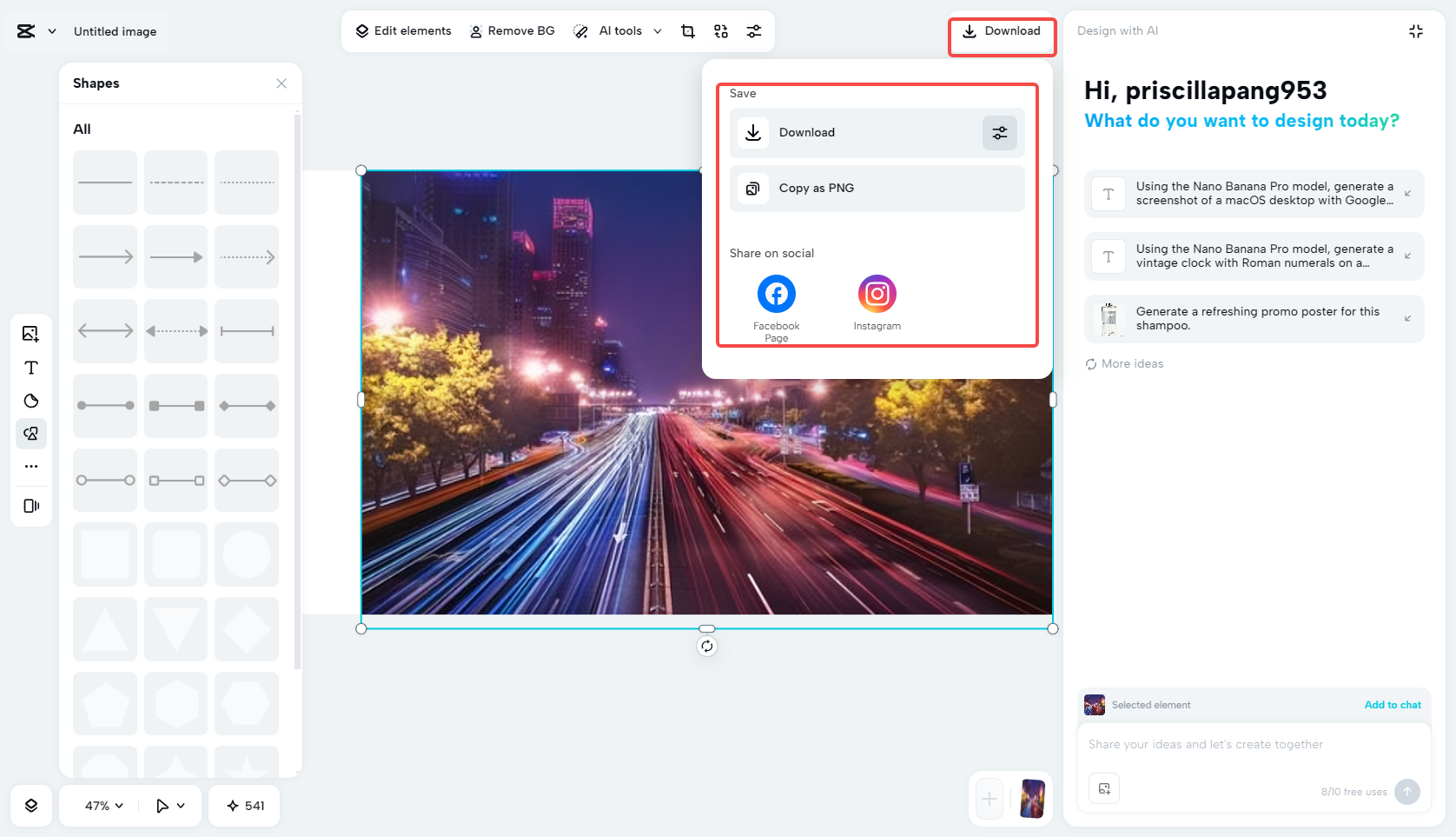Viewport: 1456px width, 837px height.
Task: Click the Shapes panel scrollbar
Action: click(x=297, y=391)
